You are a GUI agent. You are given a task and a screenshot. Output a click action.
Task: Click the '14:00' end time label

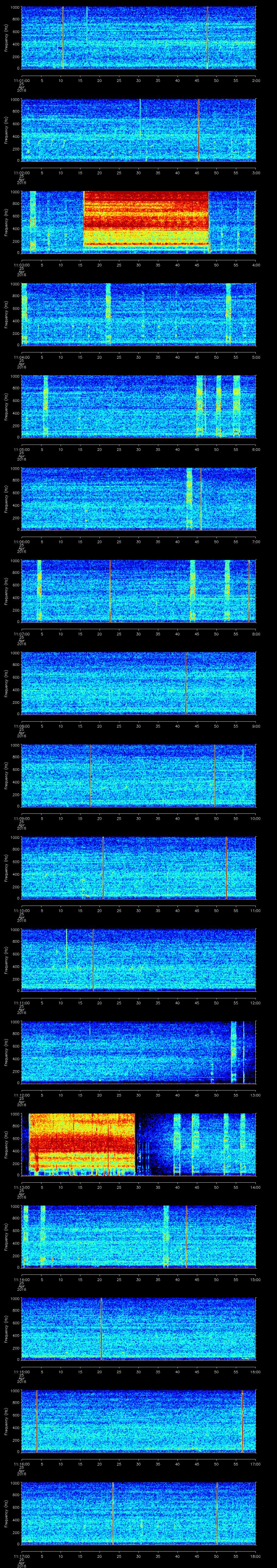[255, 1186]
